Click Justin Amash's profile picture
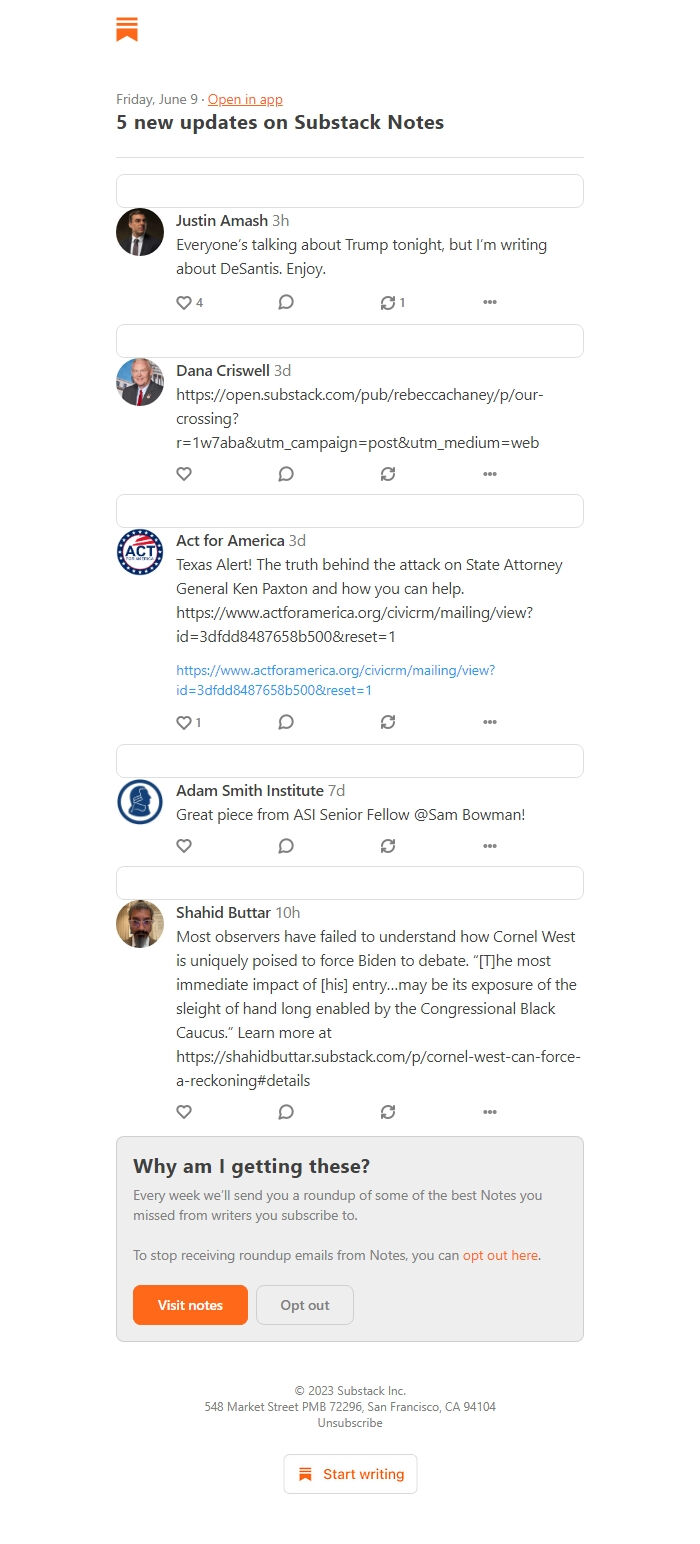Screen dimensions: 700x1544 [140, 232]
